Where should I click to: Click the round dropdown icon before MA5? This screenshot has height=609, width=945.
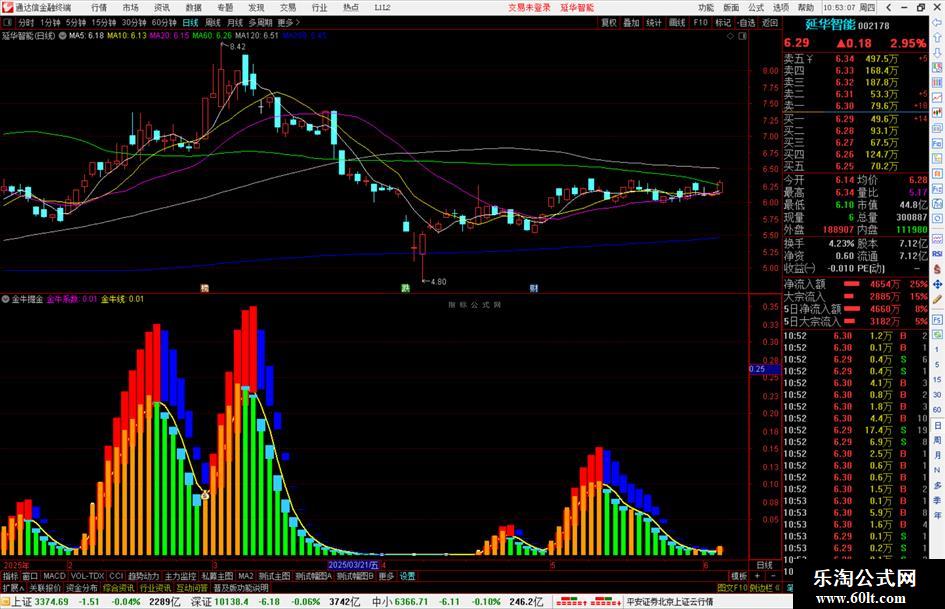[62, 36]
